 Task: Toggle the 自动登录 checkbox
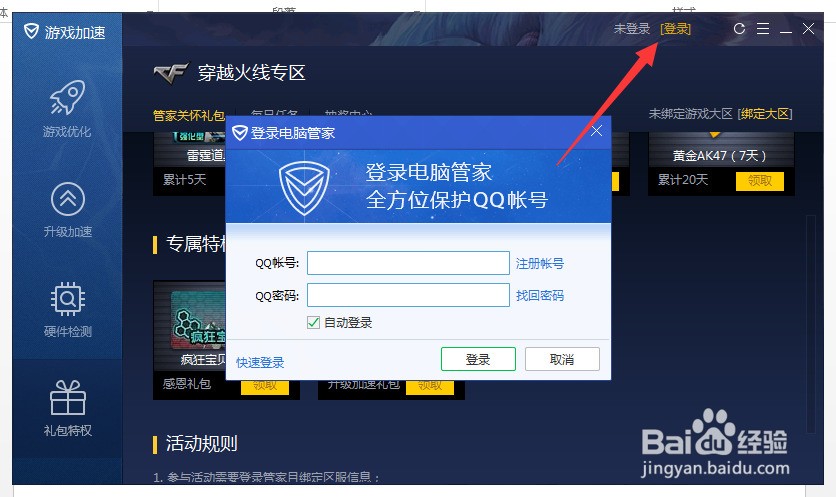click(314, 322)
